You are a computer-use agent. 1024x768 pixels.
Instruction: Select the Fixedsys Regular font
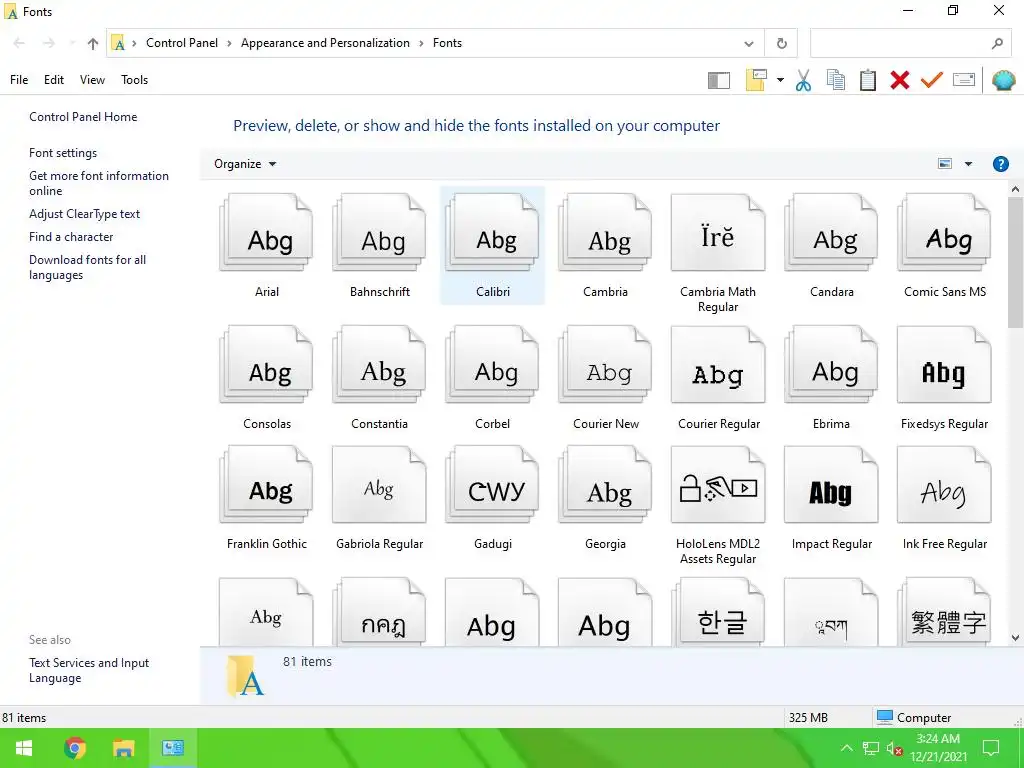point(944,377)
